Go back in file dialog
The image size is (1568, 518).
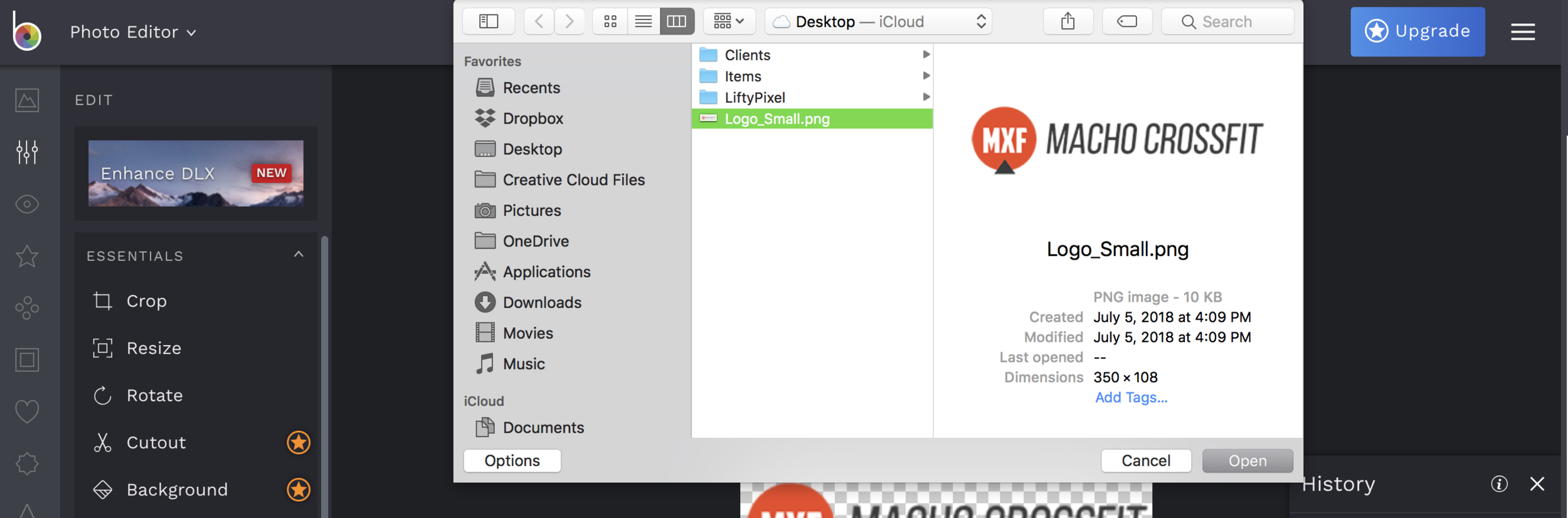tap(539, 21)
